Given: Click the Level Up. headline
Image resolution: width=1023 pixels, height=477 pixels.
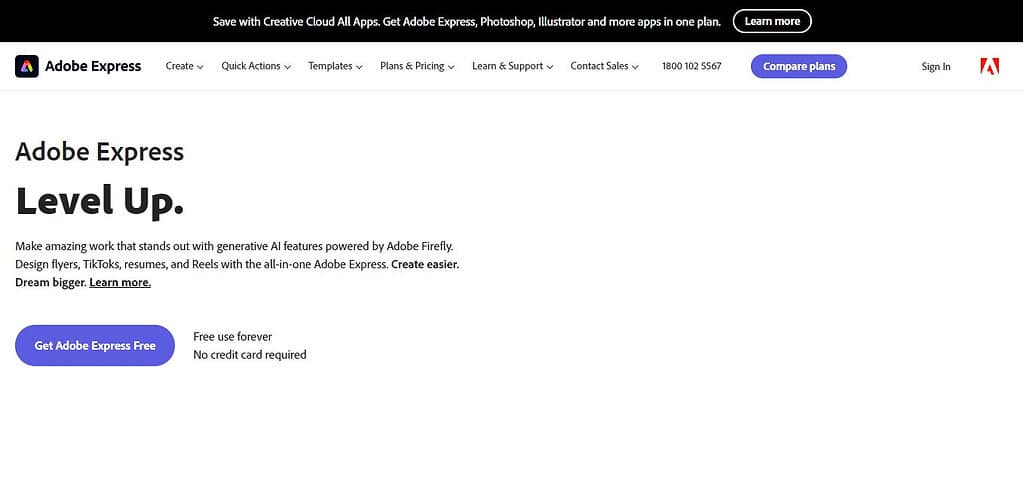Looking at the screenshot, I should [100, 200].
